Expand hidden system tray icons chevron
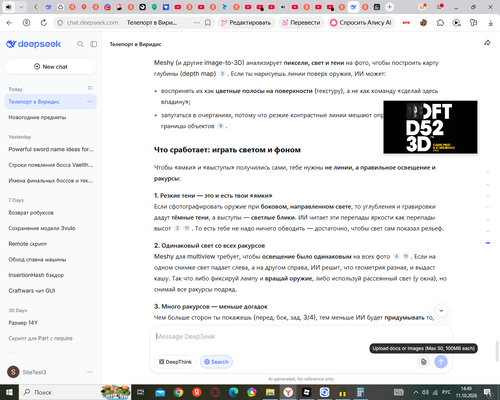 tap(416, 392)
